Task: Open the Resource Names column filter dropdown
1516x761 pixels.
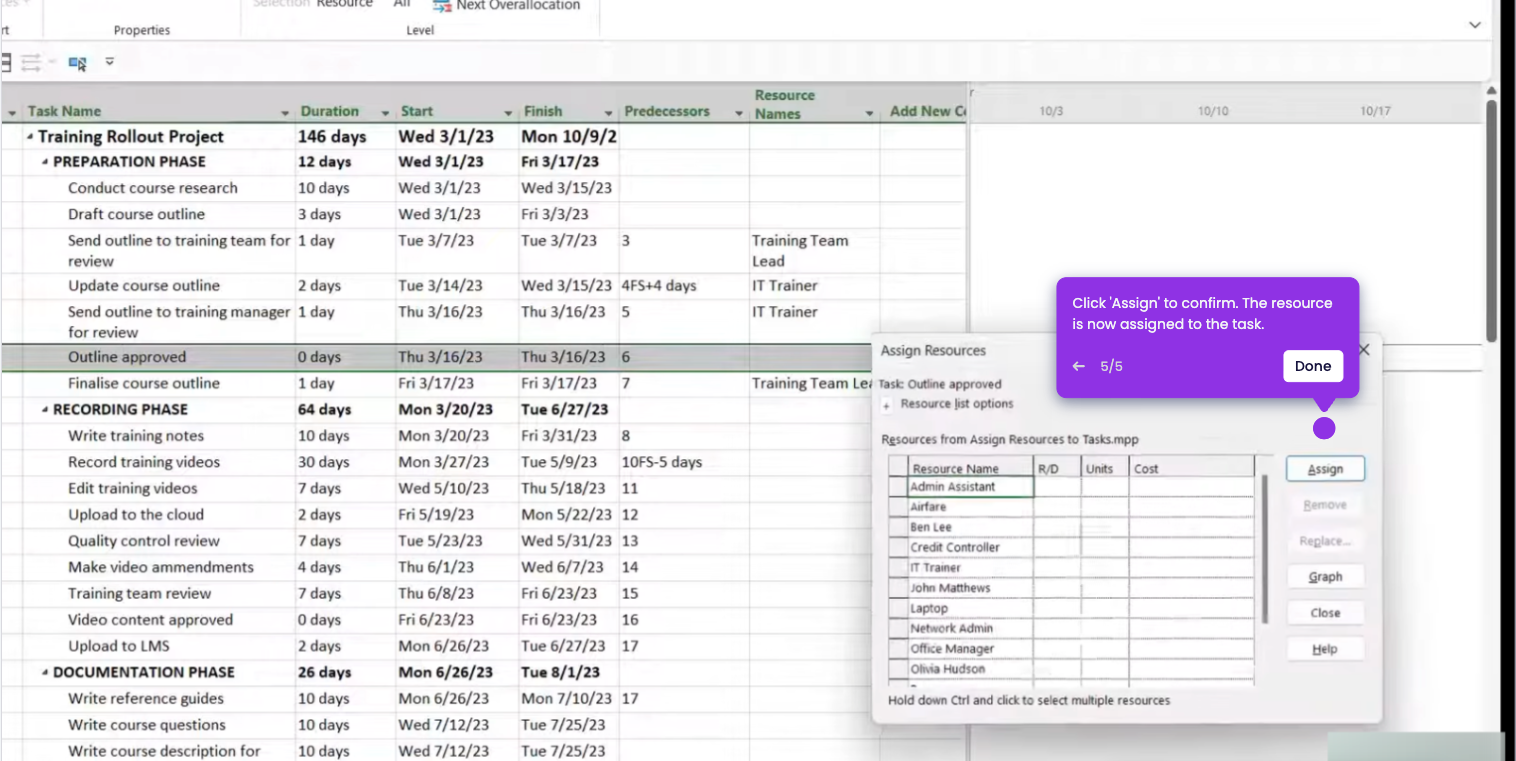Action: [x=869, y=113]
